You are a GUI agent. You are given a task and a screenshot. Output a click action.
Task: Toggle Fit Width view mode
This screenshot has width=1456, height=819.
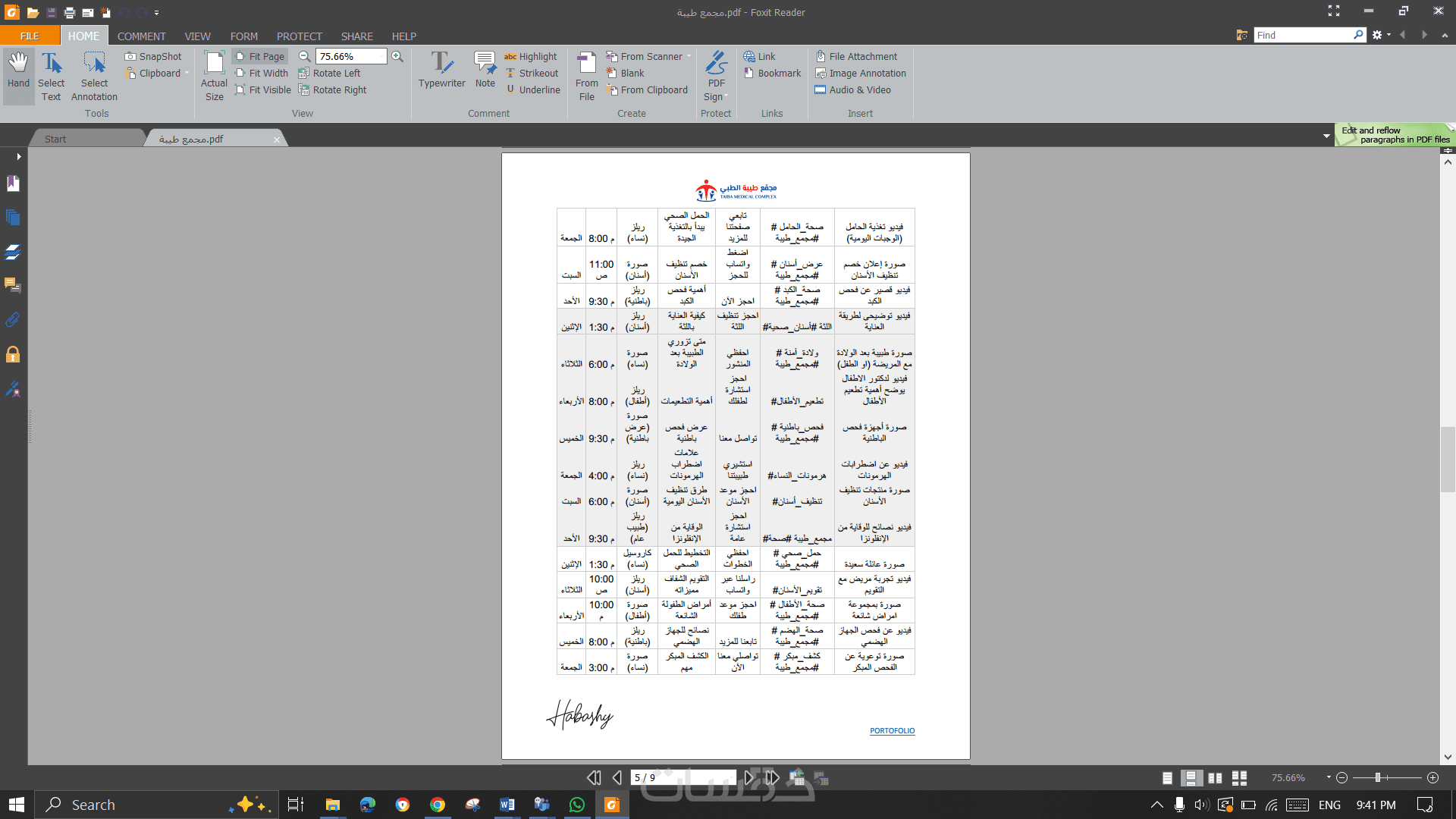tap(262, 73)
